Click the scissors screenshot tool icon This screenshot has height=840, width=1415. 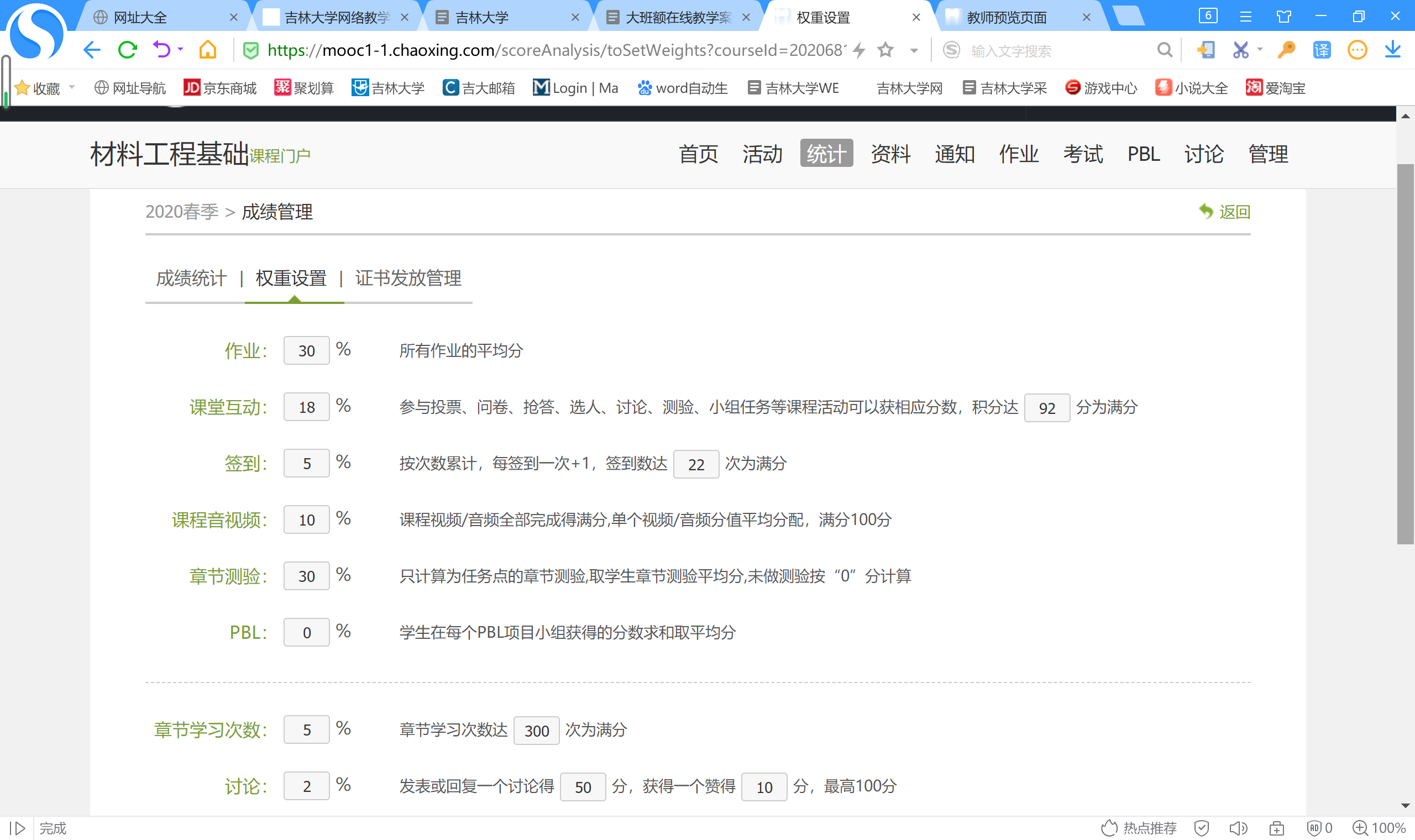(x=1240, y=50)
